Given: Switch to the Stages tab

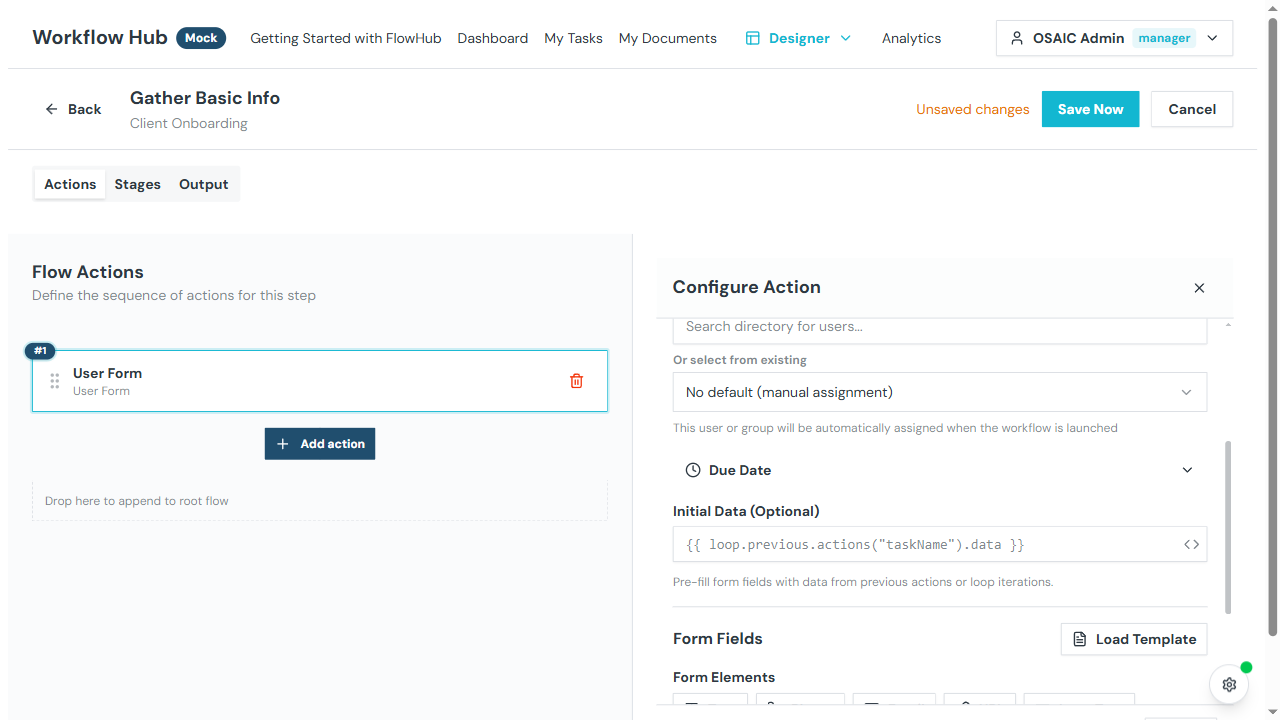Looking at the screenshot, I should coord(137,184).
